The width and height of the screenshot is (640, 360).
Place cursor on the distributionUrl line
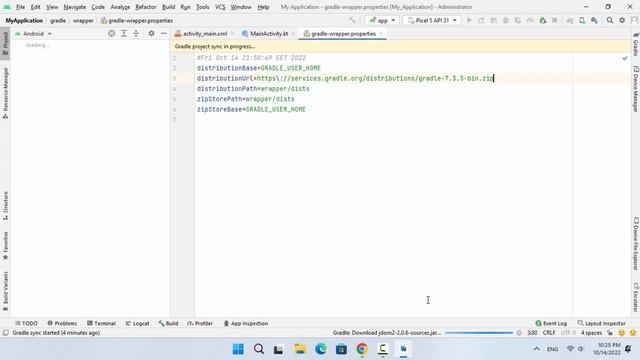(x=345, y=78)
